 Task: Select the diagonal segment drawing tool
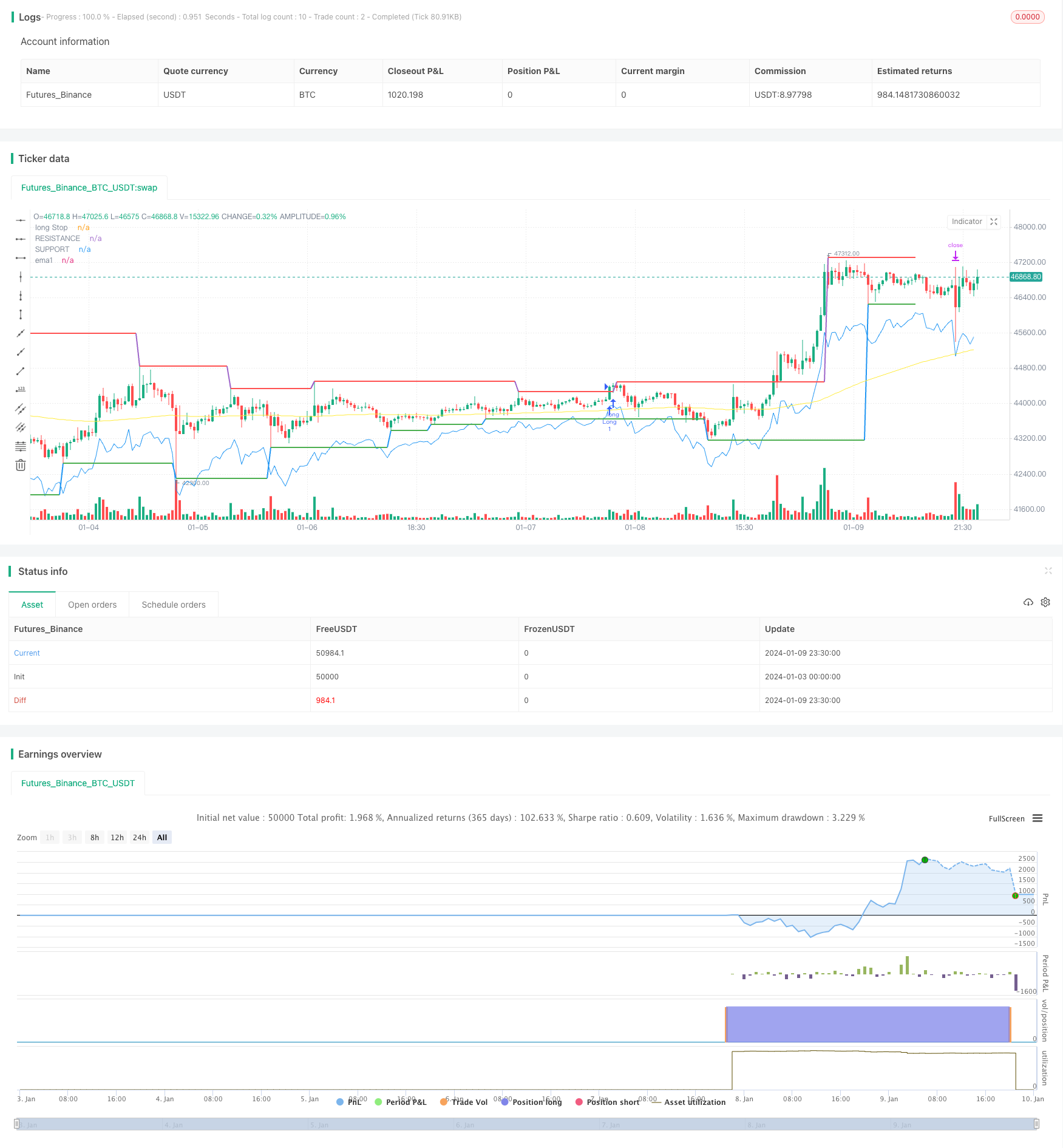(21, 371)
